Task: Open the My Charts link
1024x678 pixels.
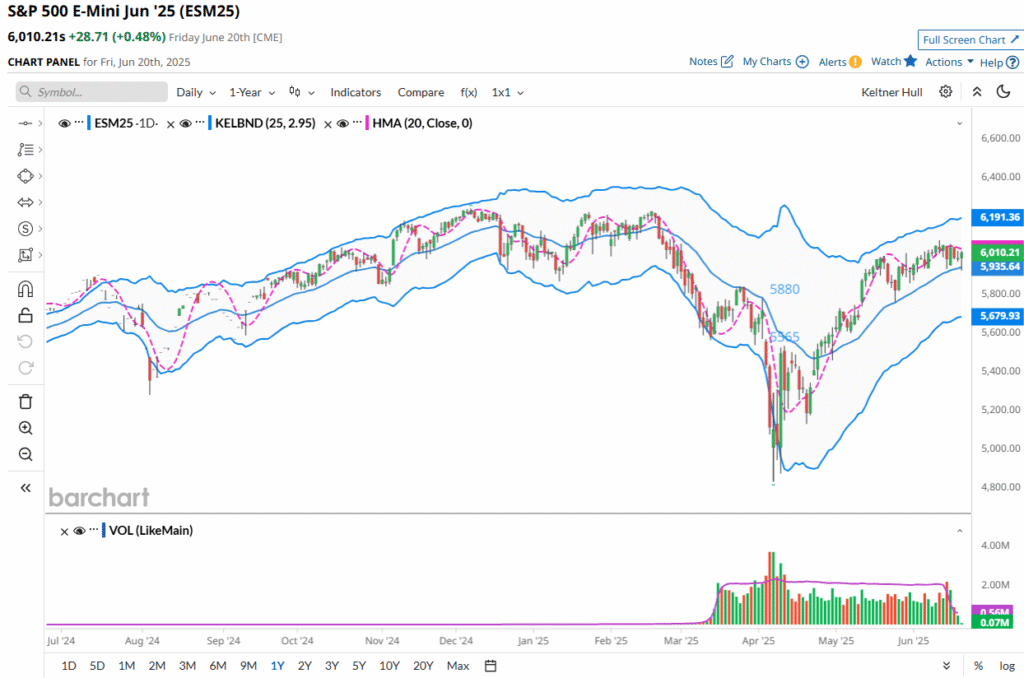Action: [x=775, y=62]
